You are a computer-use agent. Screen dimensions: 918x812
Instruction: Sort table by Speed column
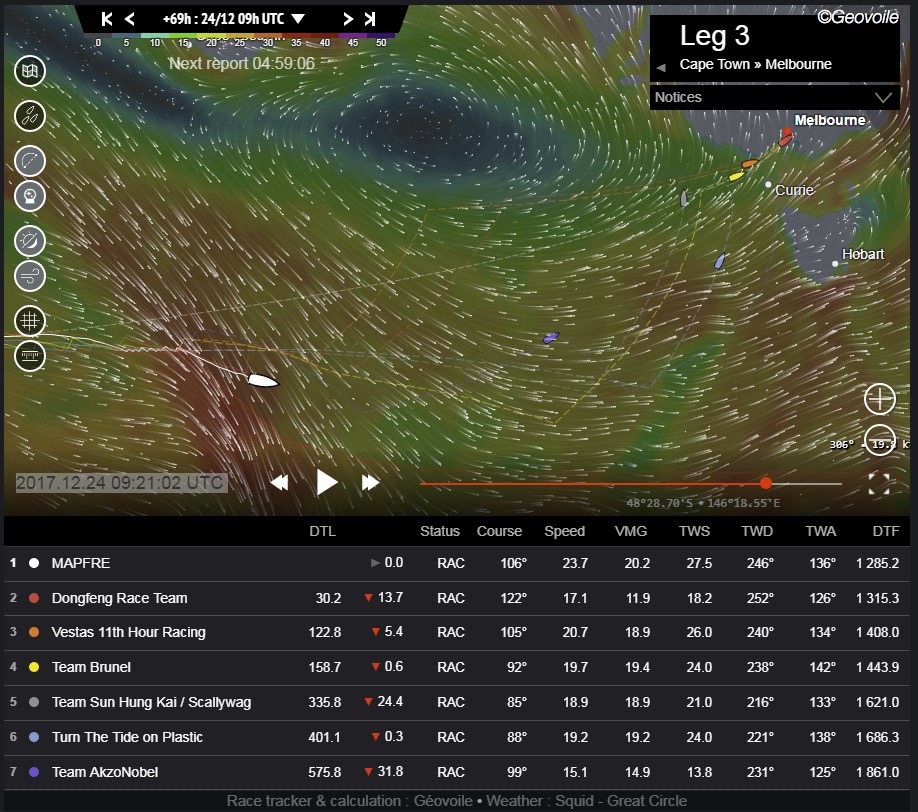click(564, 531)
